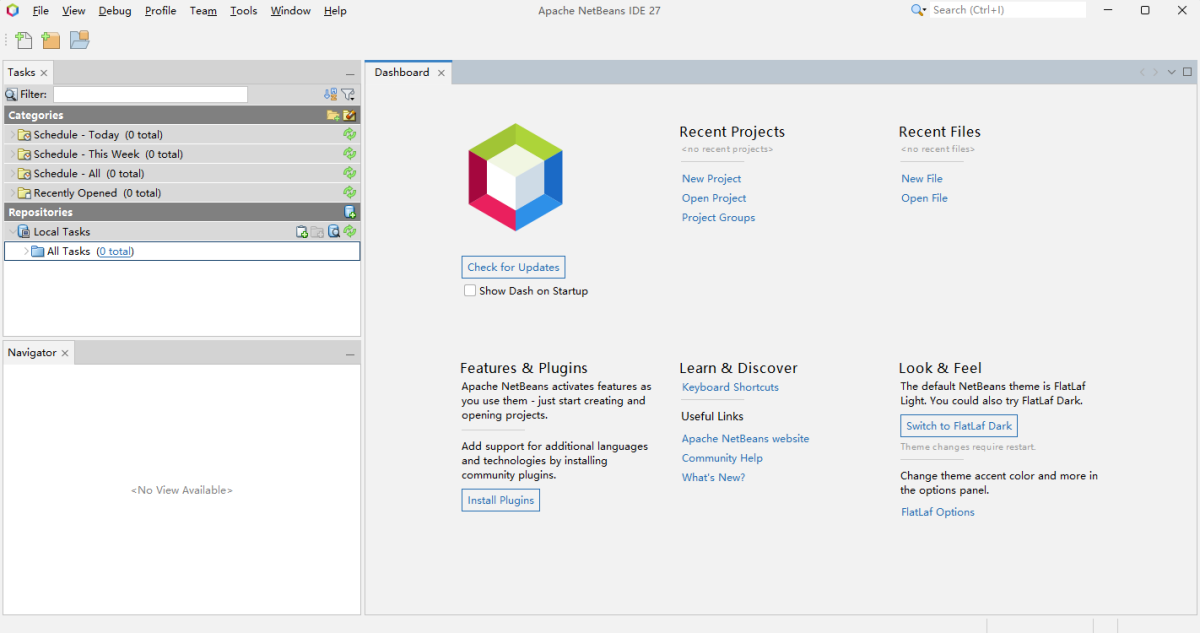Click the add repository icon in Repositories header

tap(349, 212)
